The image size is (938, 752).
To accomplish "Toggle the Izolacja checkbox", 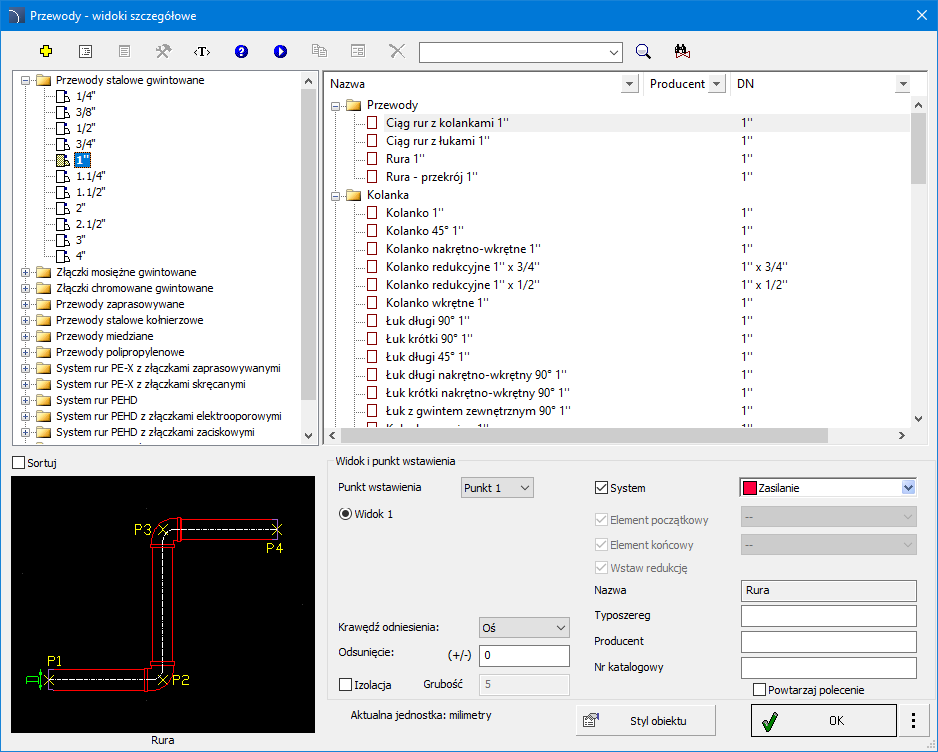I will pyautogui.click(x=346, y=685).
